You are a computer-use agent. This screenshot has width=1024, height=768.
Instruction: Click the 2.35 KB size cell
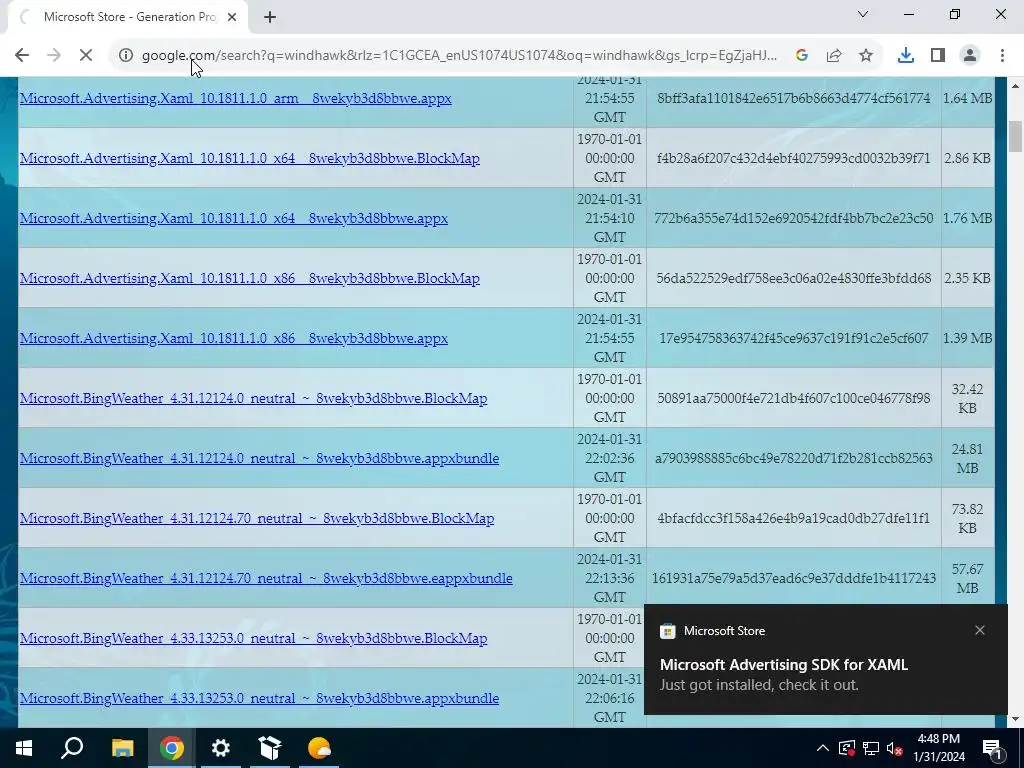click(x=967, y=278)
